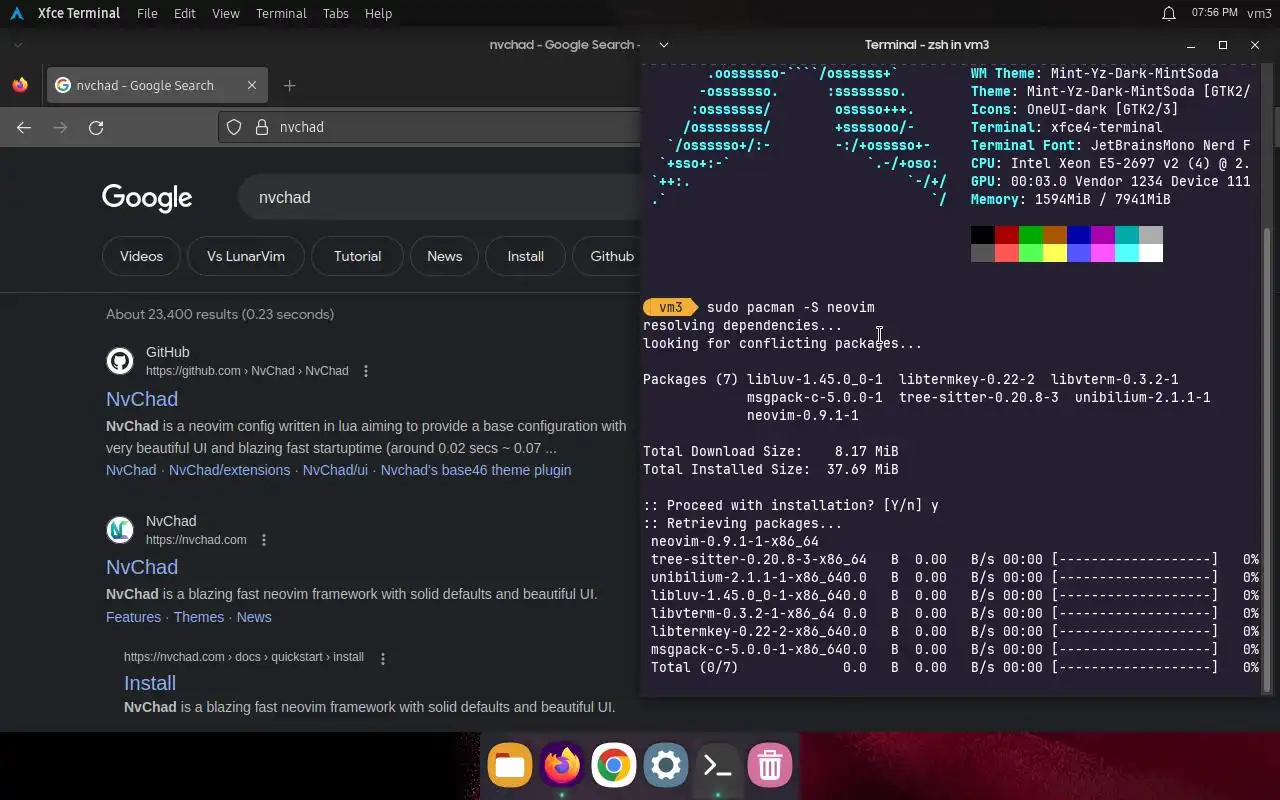
Task: Open the NvChad/extensions sitelink
Action: click(229, 470)
